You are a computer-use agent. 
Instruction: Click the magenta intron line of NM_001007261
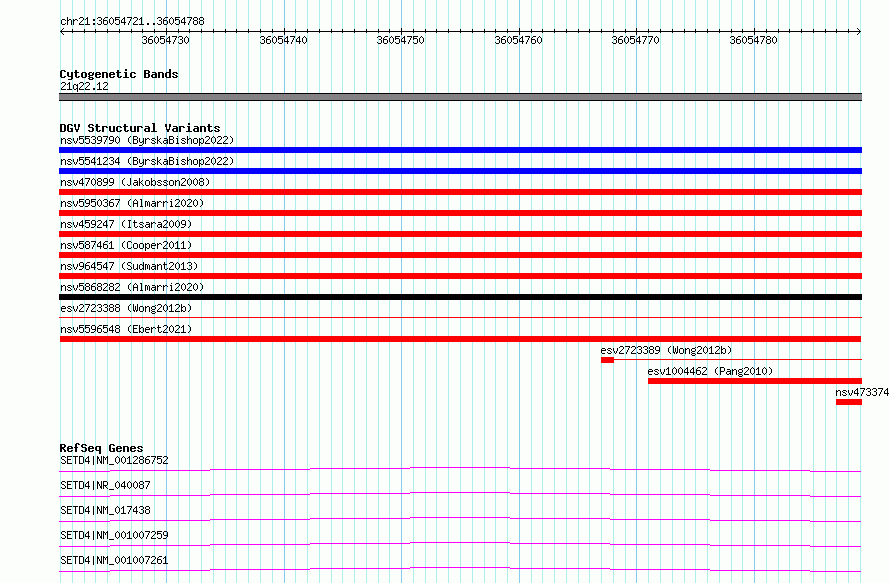click(460, 569)
